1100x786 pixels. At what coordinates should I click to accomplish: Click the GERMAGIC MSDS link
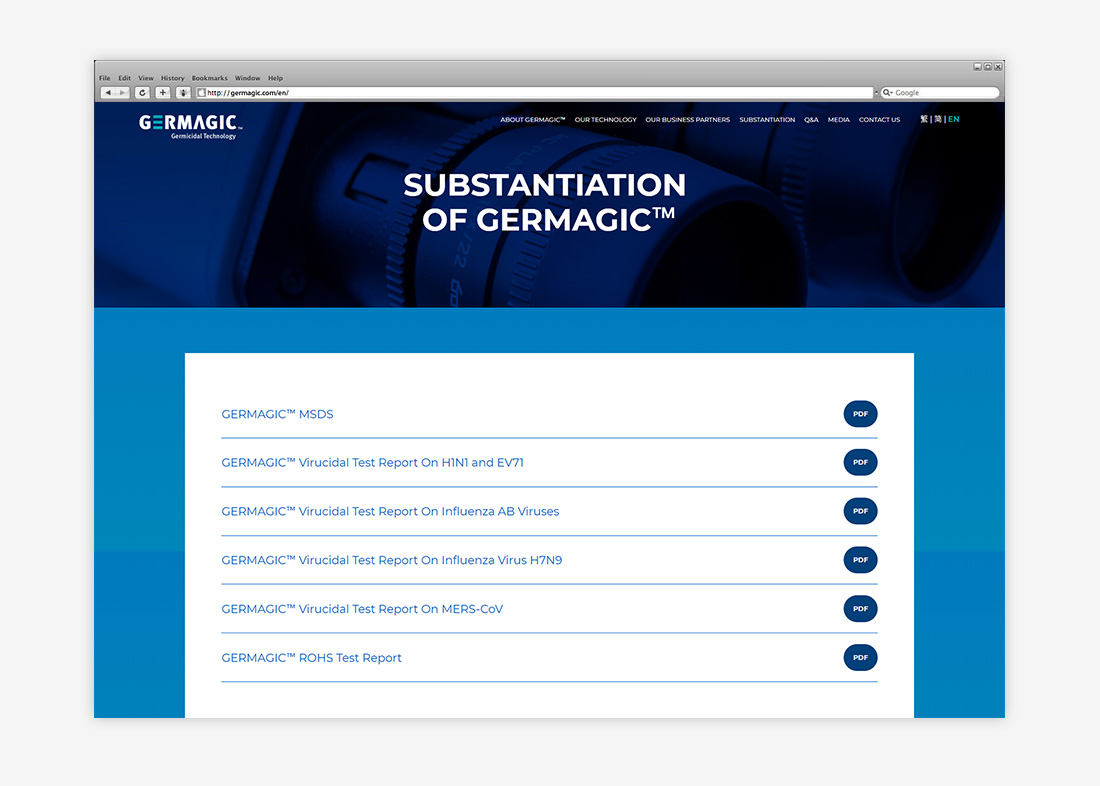277,414
